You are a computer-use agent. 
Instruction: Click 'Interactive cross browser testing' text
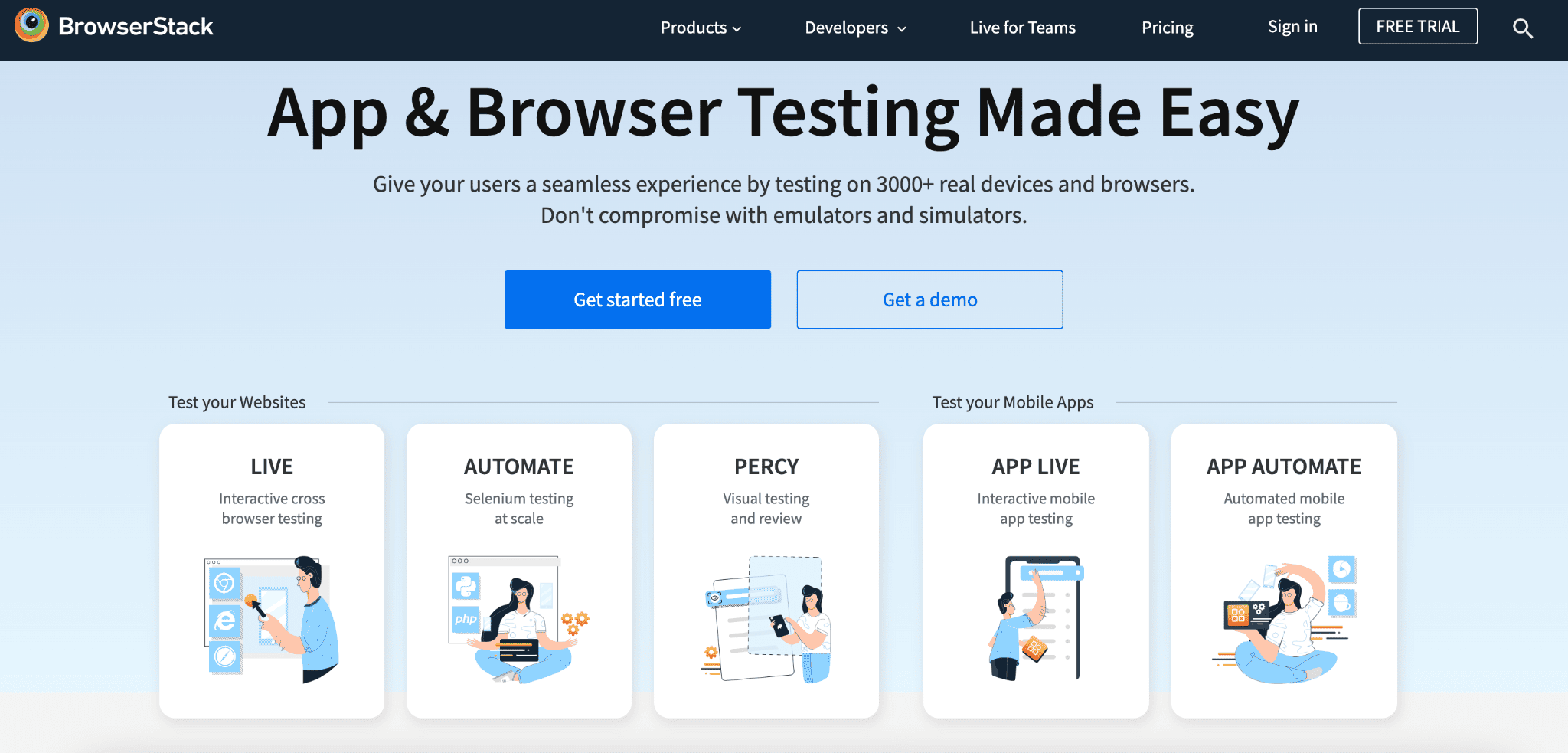click(272, 509)
